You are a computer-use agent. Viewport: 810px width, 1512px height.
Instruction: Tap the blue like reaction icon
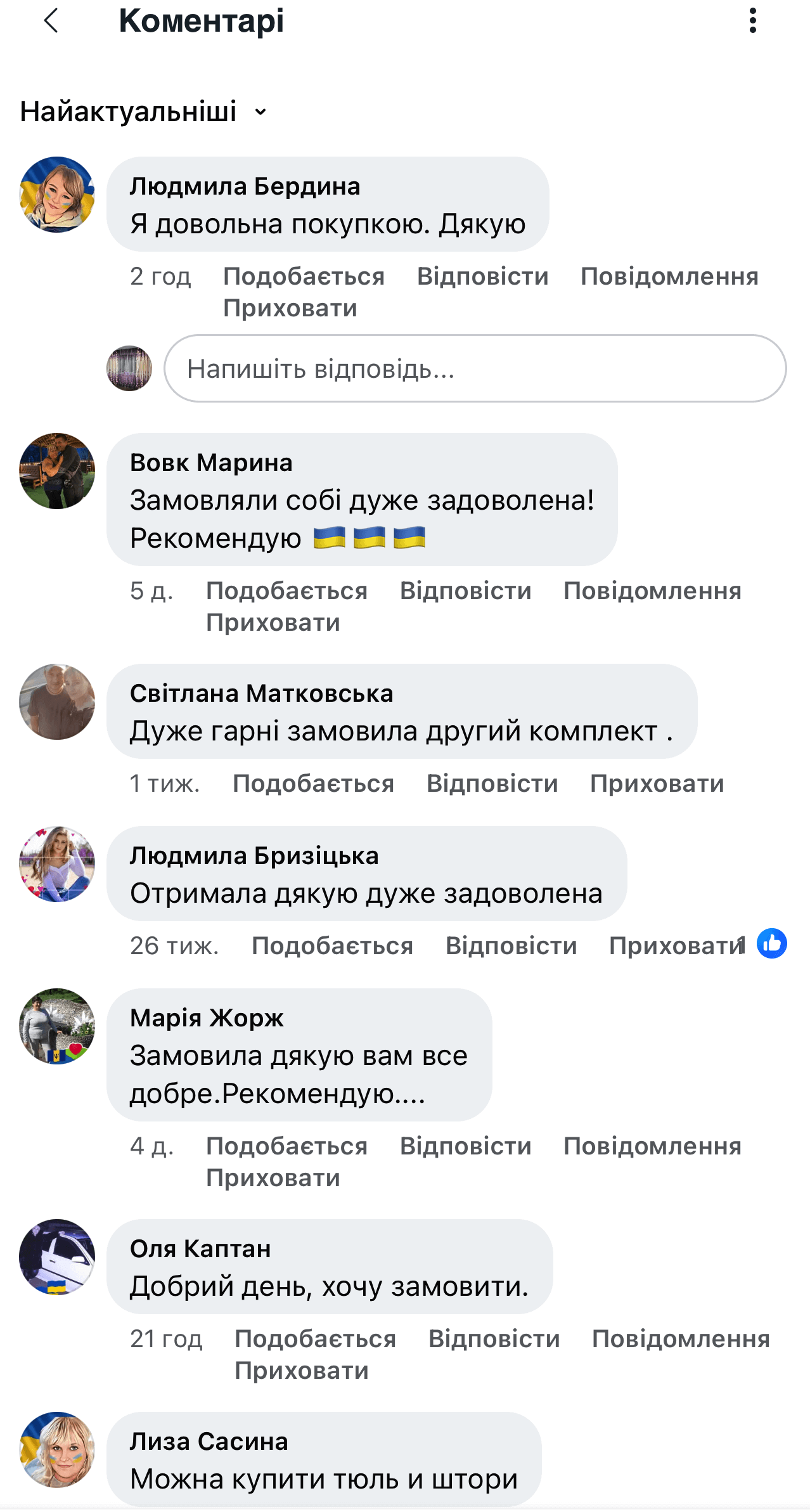click(x=771, y=943)
